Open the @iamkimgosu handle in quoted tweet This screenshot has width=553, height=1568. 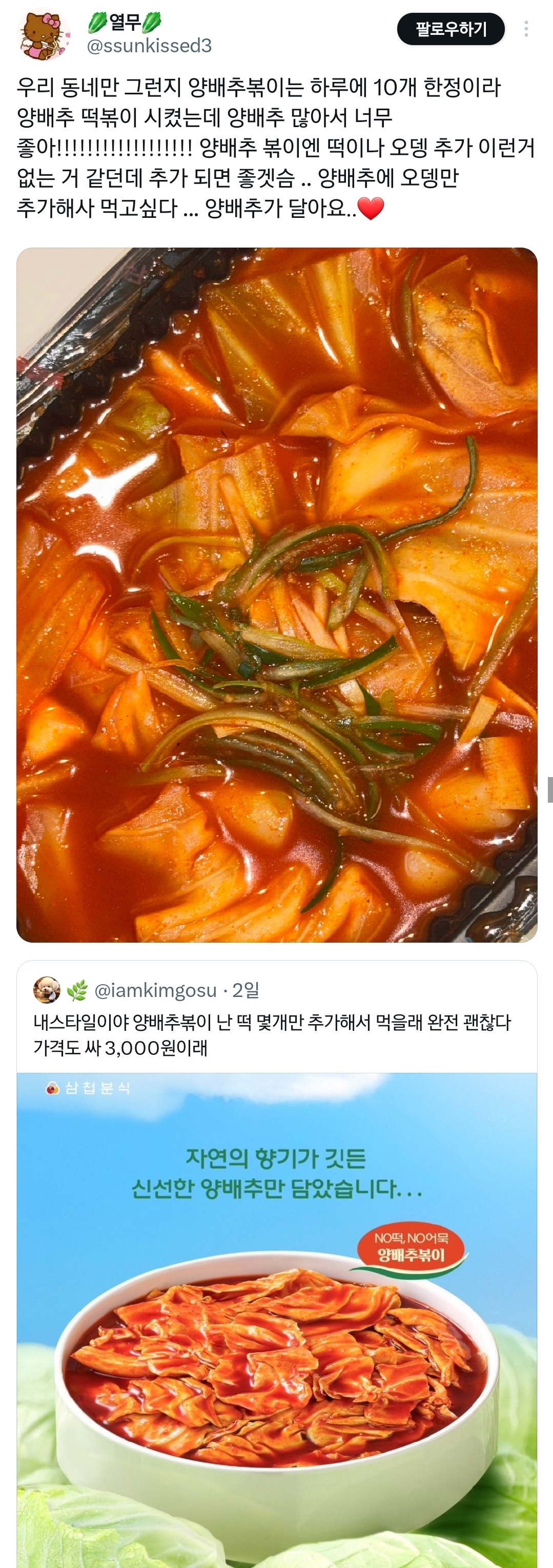coord(155,990)
